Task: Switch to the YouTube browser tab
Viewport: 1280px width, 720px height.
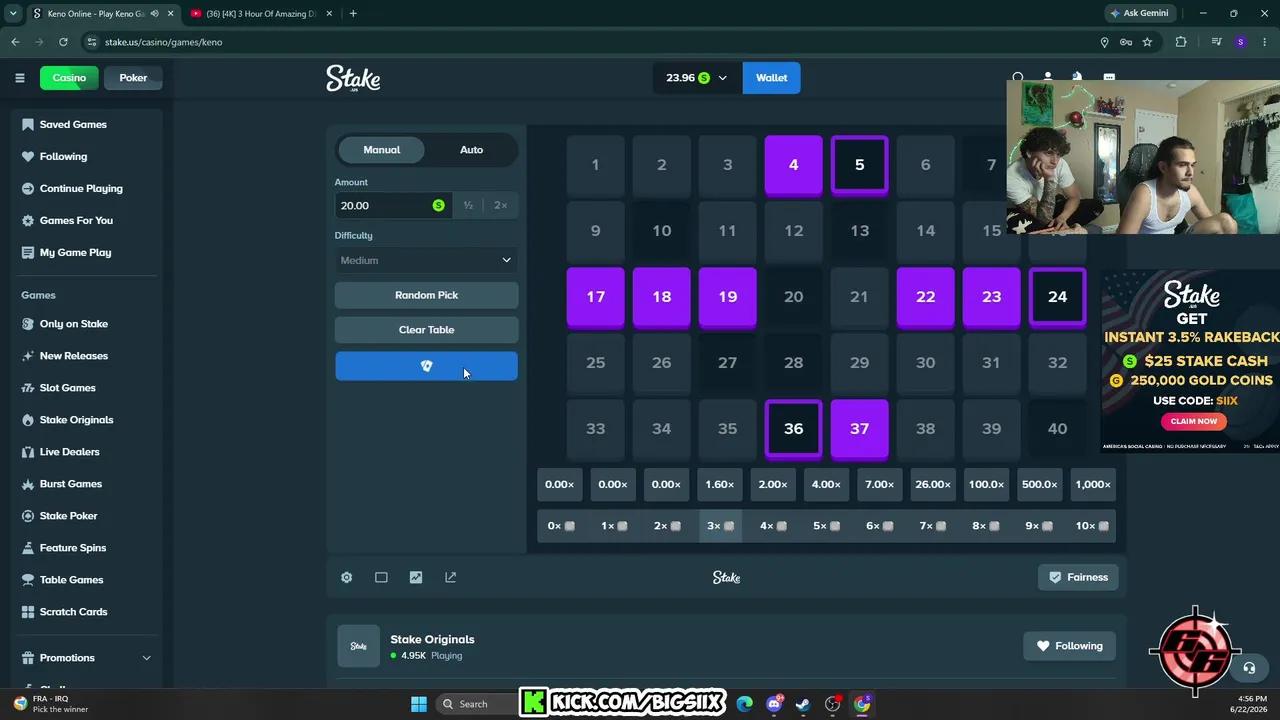Action: tap(260, 13)
